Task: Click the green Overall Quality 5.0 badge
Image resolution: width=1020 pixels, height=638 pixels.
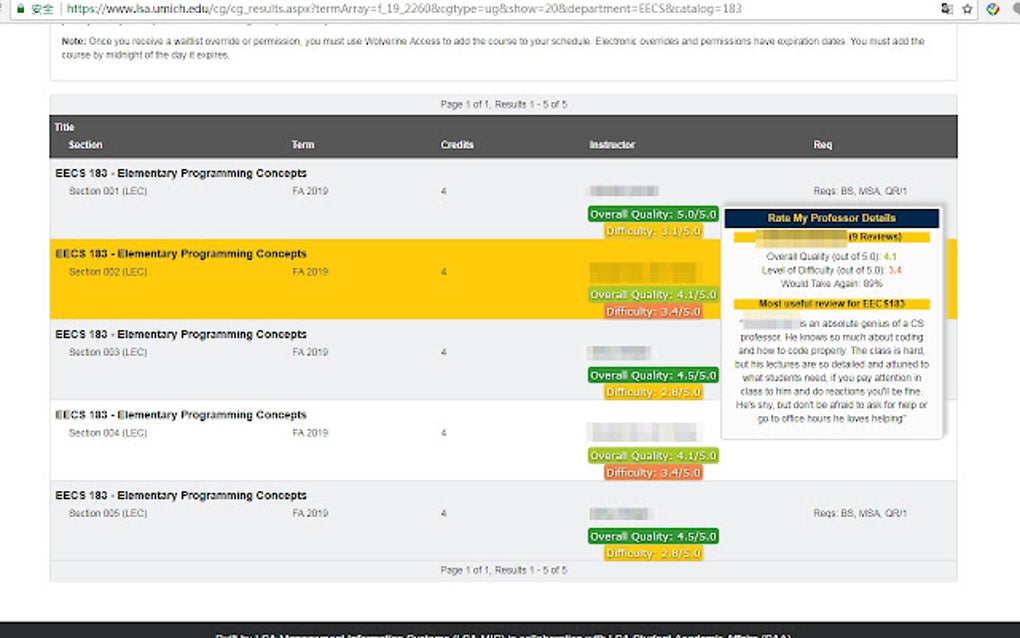Action: pos(653,214)
